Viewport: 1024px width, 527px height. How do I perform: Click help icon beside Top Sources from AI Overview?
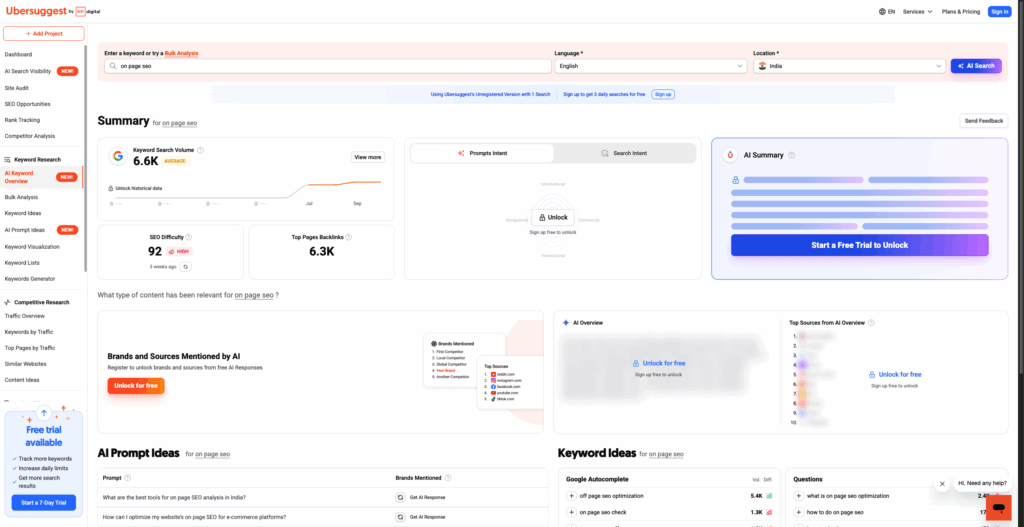pyautogui.click(x=870, y=323)
